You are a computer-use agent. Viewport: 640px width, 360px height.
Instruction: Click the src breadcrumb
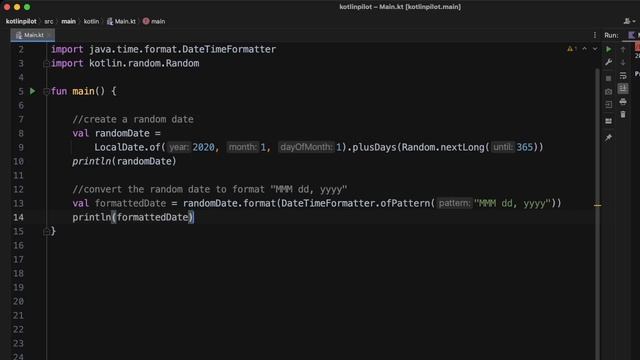(x=49, y=21)
